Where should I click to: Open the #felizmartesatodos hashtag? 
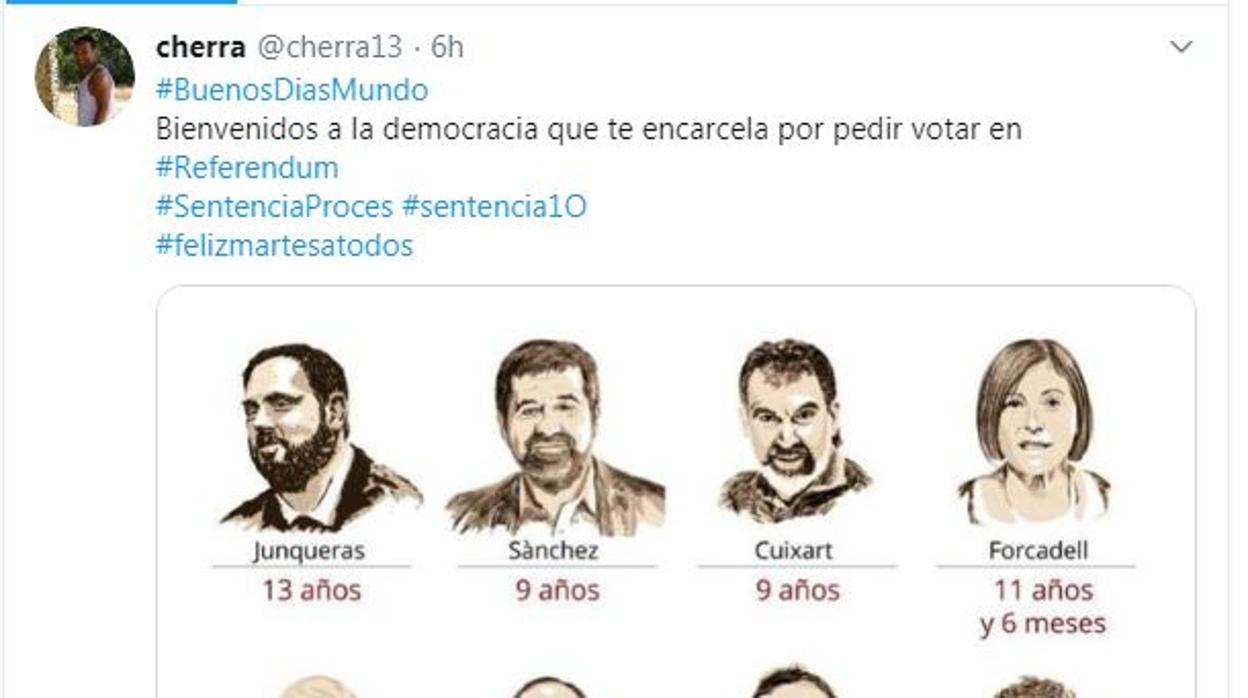pyautogui.click(x=284, y=245)
